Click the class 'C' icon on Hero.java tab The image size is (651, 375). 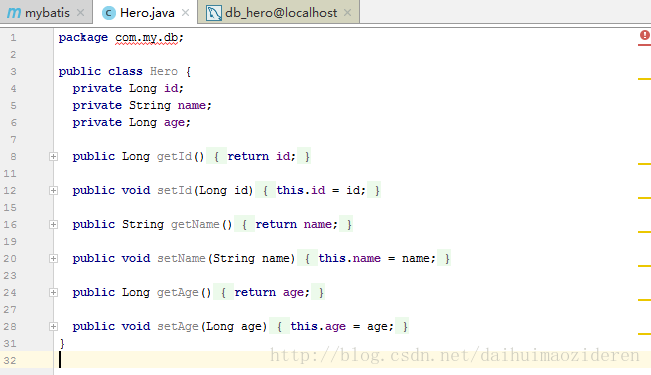[x=109, y=13]
